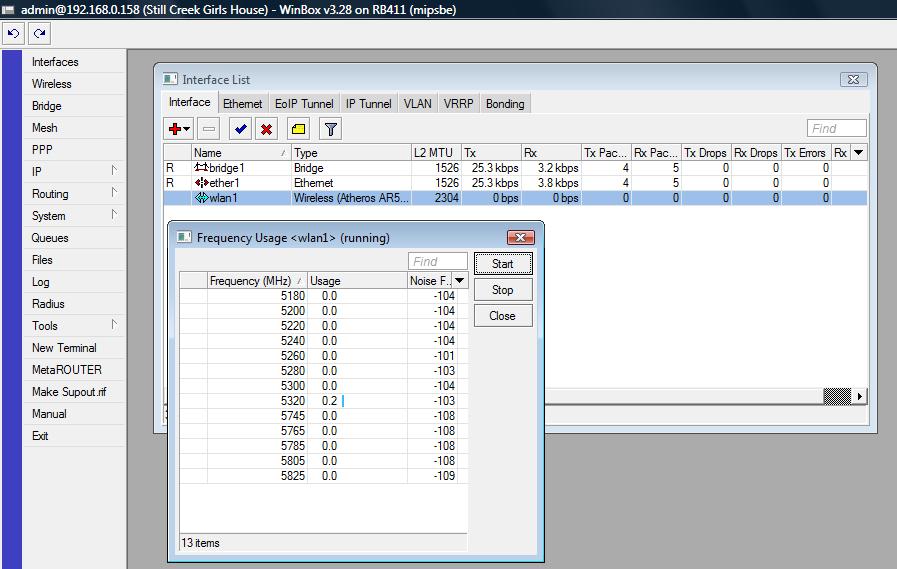Viewport: 897px width, 569px height.
Task: Click the Find field in Frequency Usage
Action: (x=438, y=261)
